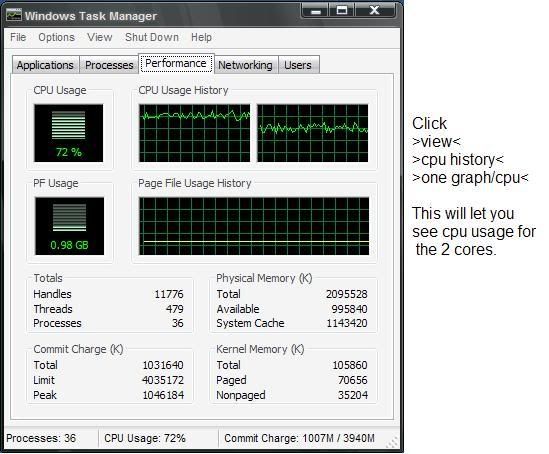
Task: Open the Options menu
Action: pyautogui.click(x=56, y=37)
